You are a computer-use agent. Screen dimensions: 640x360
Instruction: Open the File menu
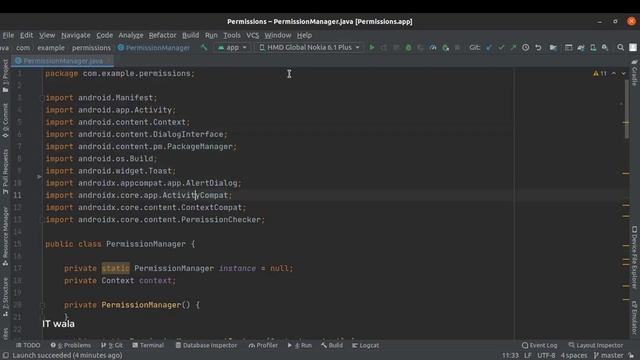click(8, 35)
